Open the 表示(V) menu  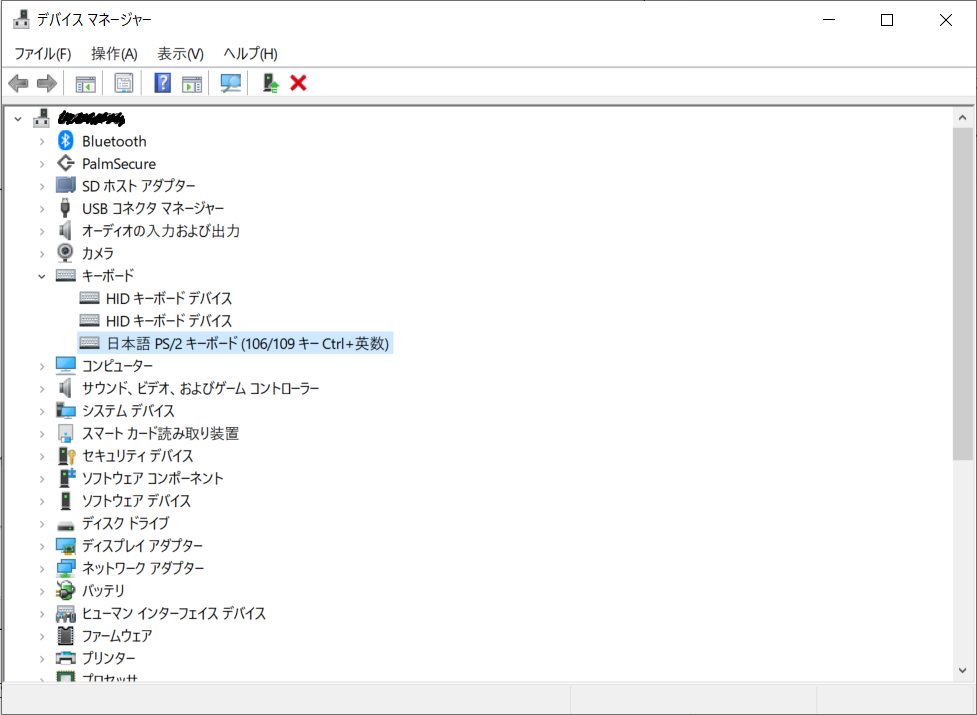coord(180,54)
